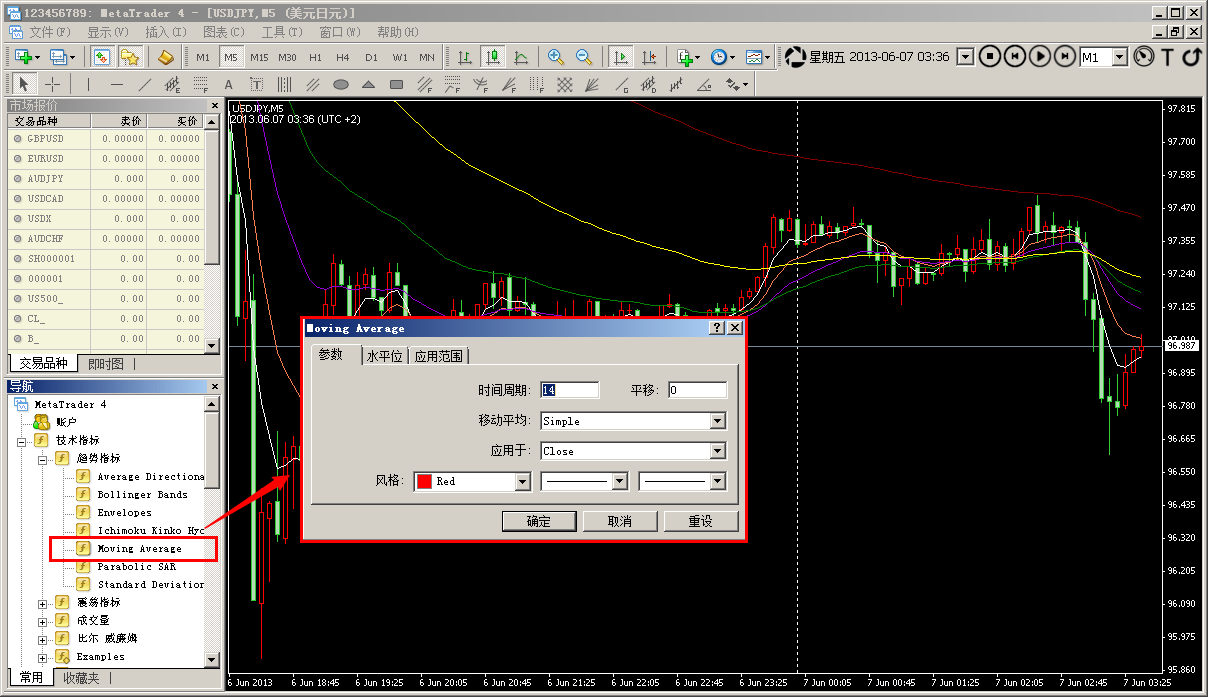1208x697 pixels.
Task: Click the zoom in magnifier icon
Action: coord(555,57)
